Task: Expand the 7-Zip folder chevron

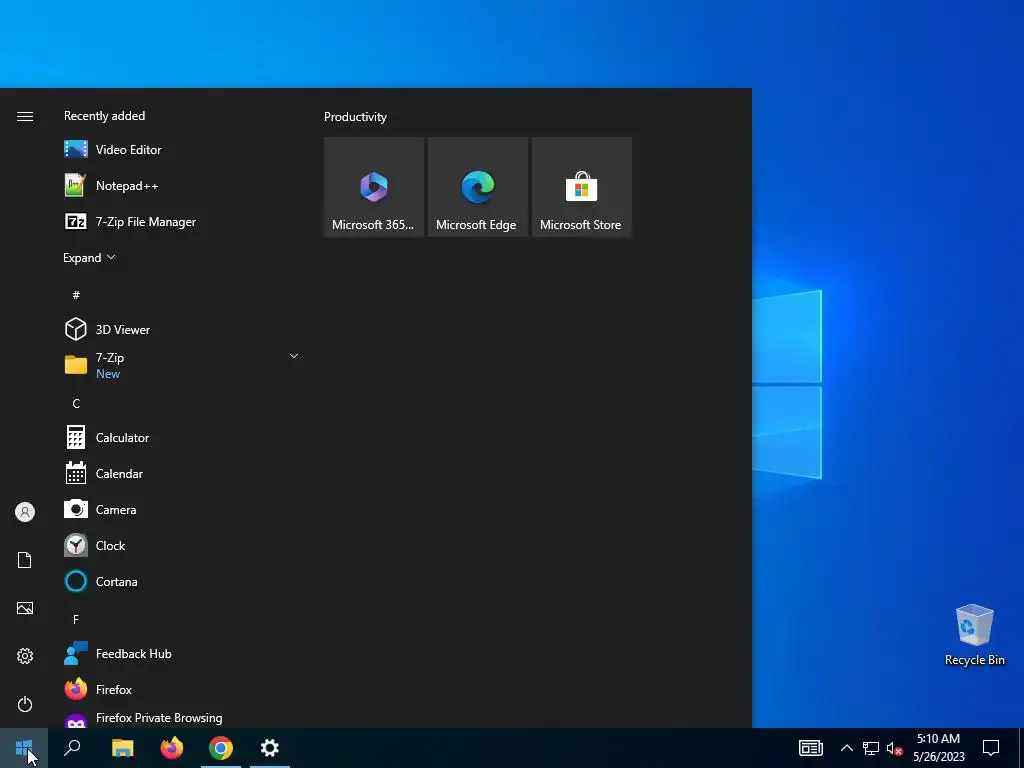Action: point(294,357)
